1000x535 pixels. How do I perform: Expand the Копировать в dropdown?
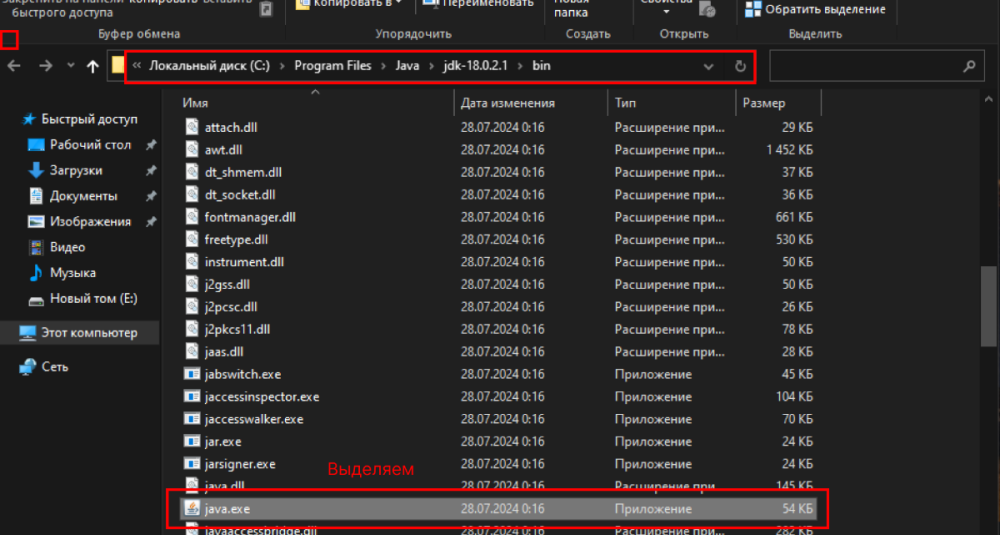coord(397,4)
